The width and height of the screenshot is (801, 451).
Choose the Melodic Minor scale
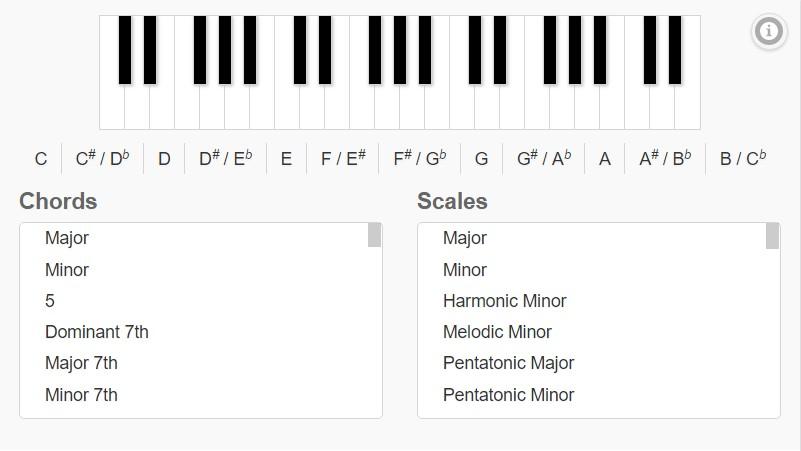(x=497, y=332)
